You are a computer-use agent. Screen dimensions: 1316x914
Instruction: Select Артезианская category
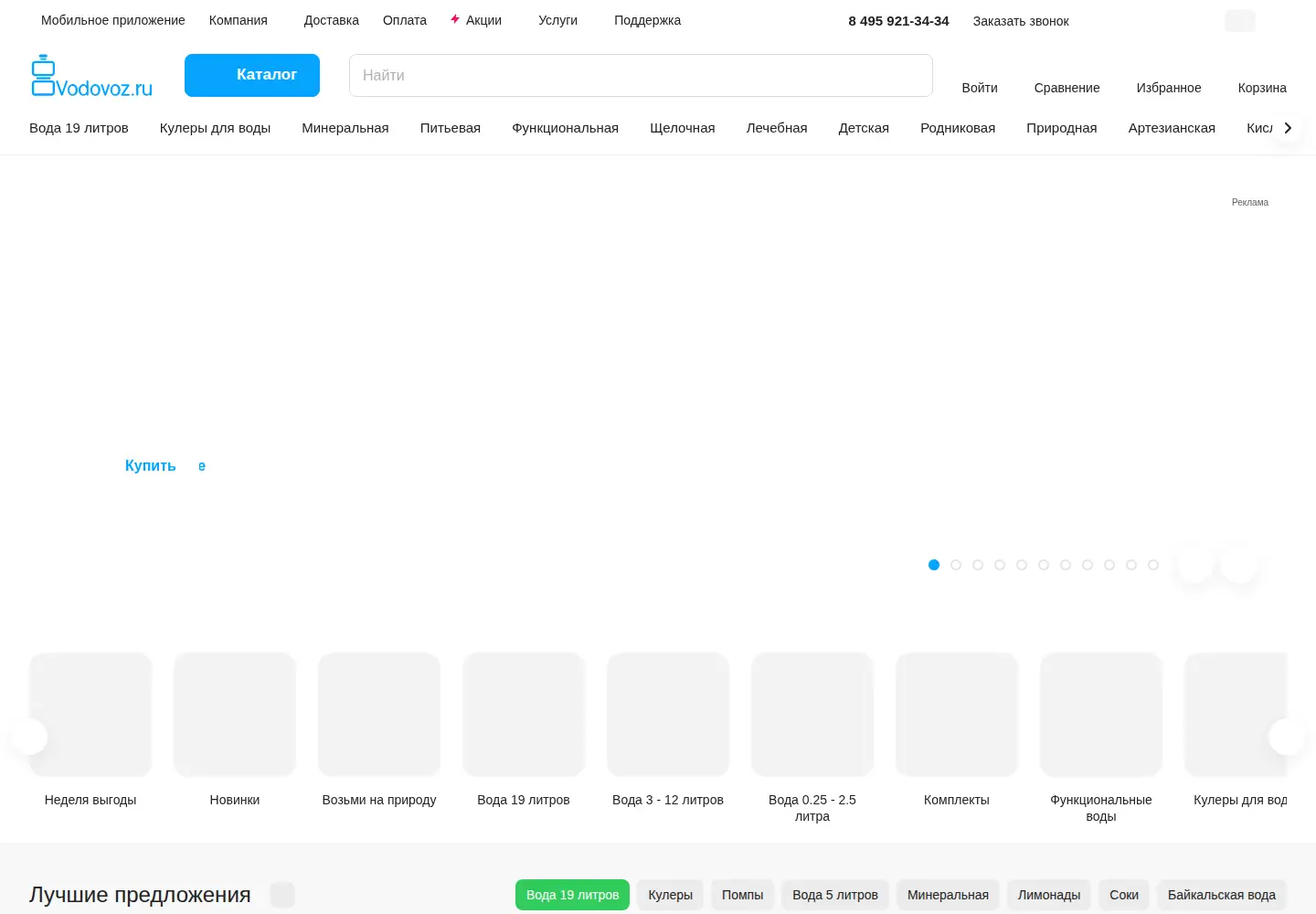1172,128
